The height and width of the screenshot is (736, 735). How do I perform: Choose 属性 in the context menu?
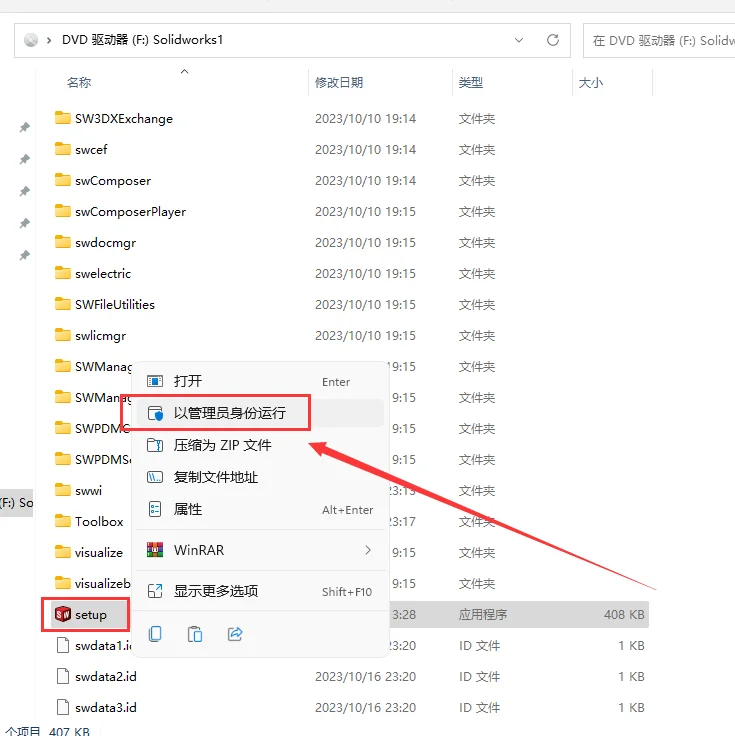tap(188, 509)
